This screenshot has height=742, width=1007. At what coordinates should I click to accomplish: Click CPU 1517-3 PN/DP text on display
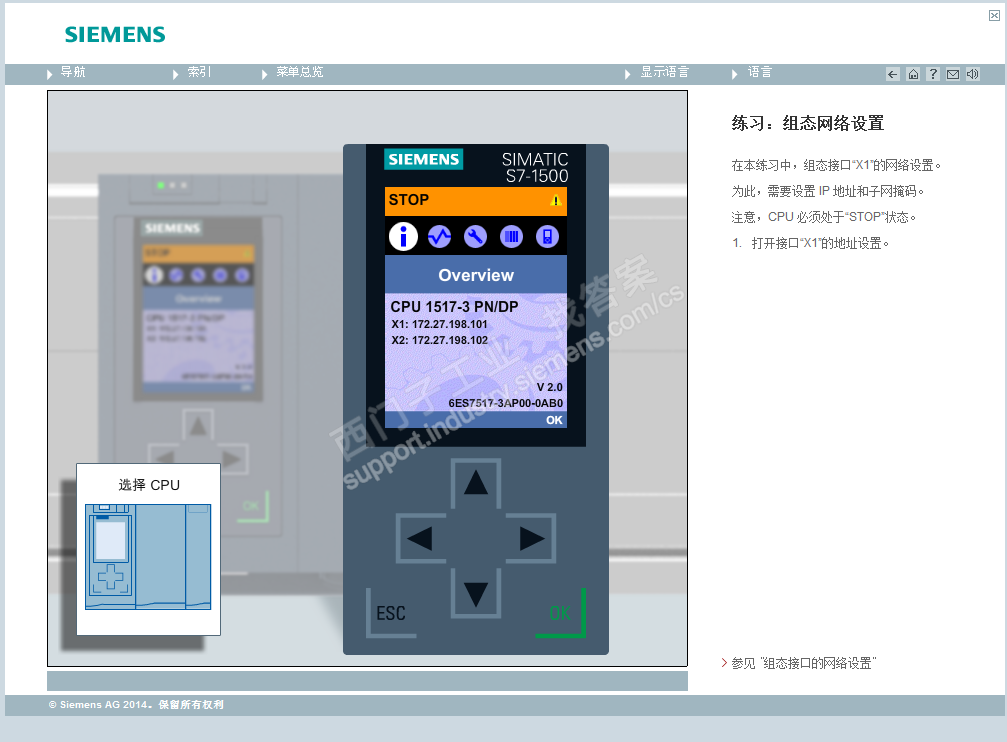tap(454, 307)
